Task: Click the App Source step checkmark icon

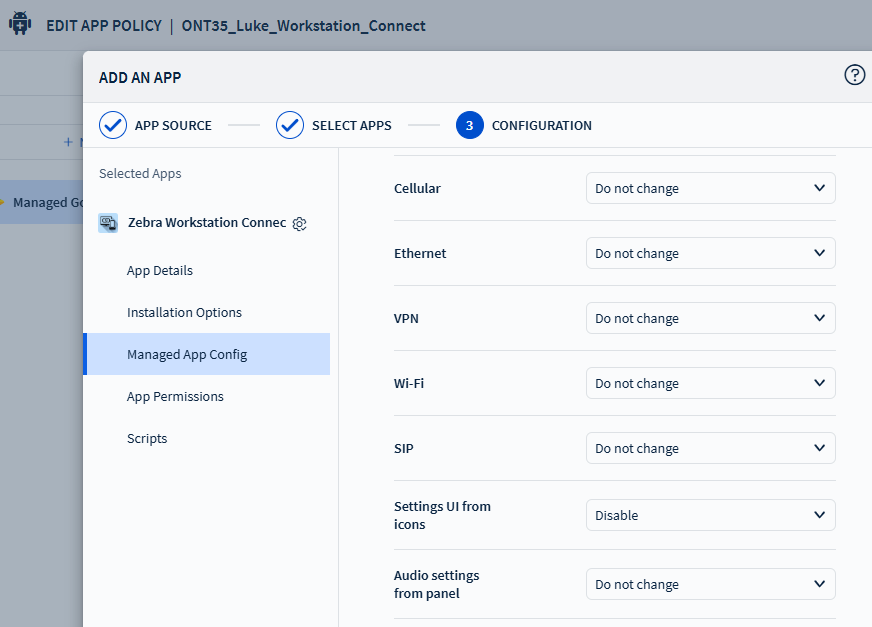Action: pyautogui.click(x=113, y=125)
